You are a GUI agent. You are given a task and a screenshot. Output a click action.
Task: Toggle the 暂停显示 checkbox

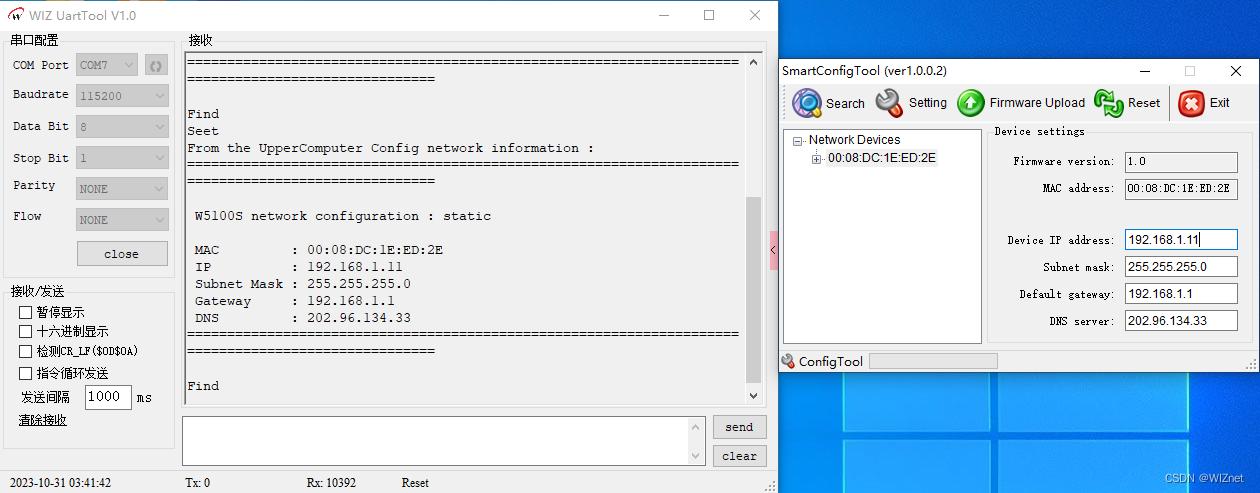coord(26,312)
